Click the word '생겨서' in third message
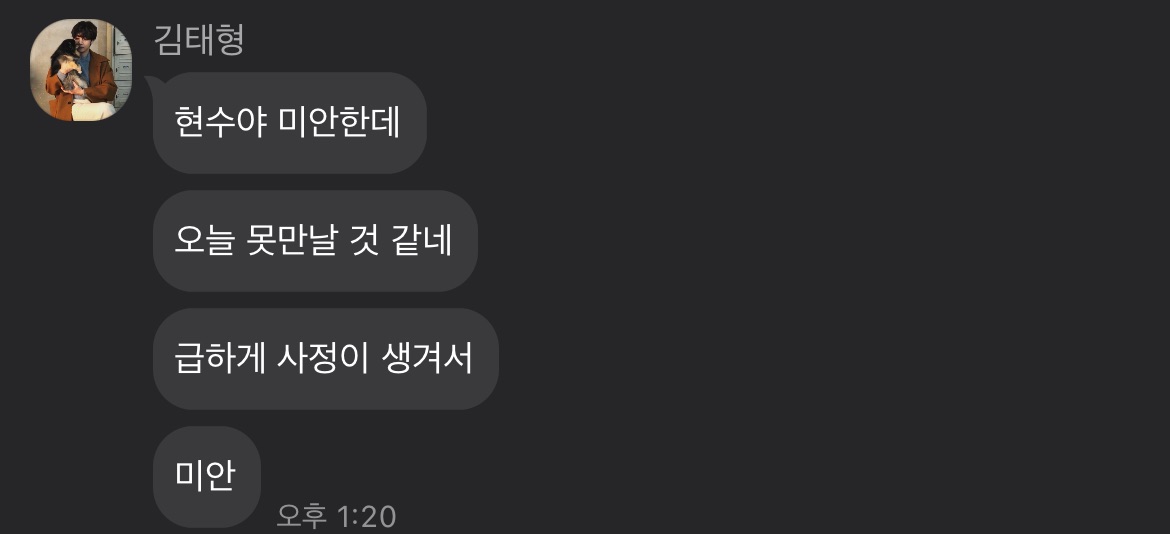 coord(427,358)
